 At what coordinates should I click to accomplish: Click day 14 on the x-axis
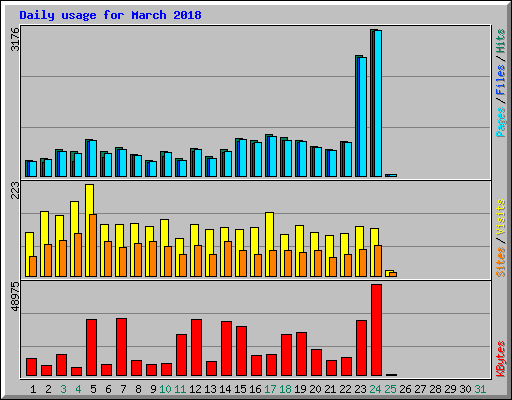tap(225, 389)
